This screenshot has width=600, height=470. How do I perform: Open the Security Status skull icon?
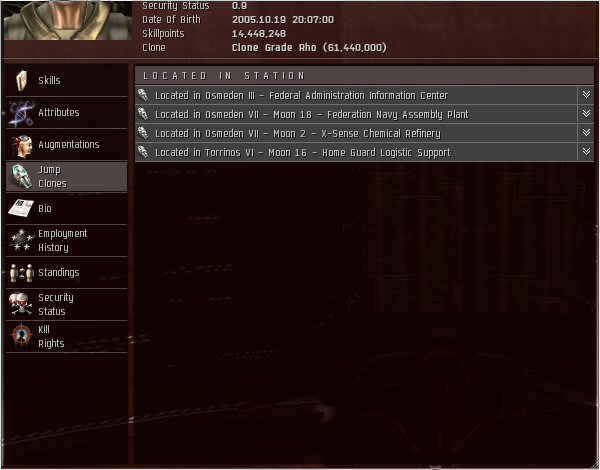[22, 304]
